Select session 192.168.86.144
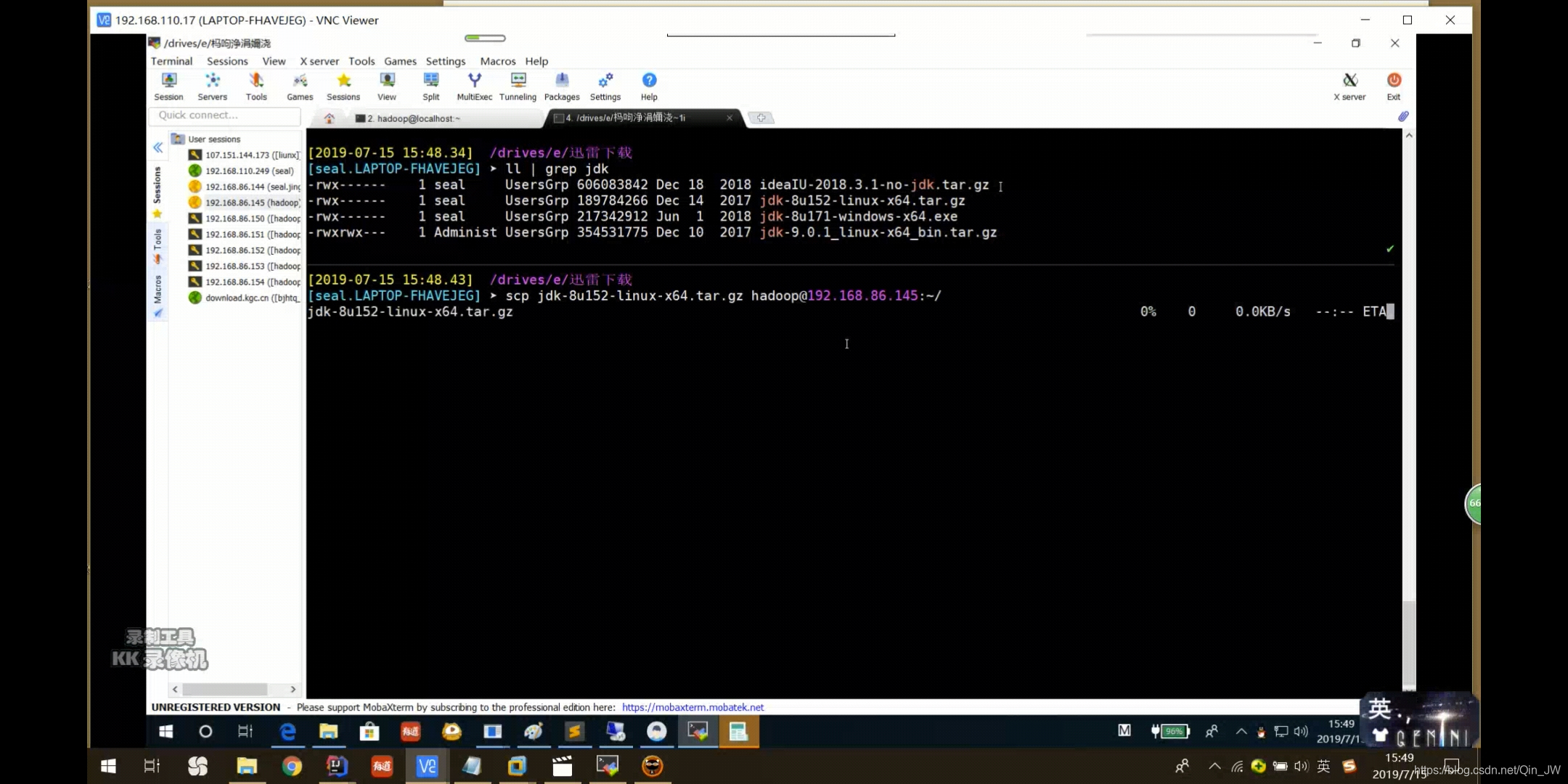 pos(245,187)
